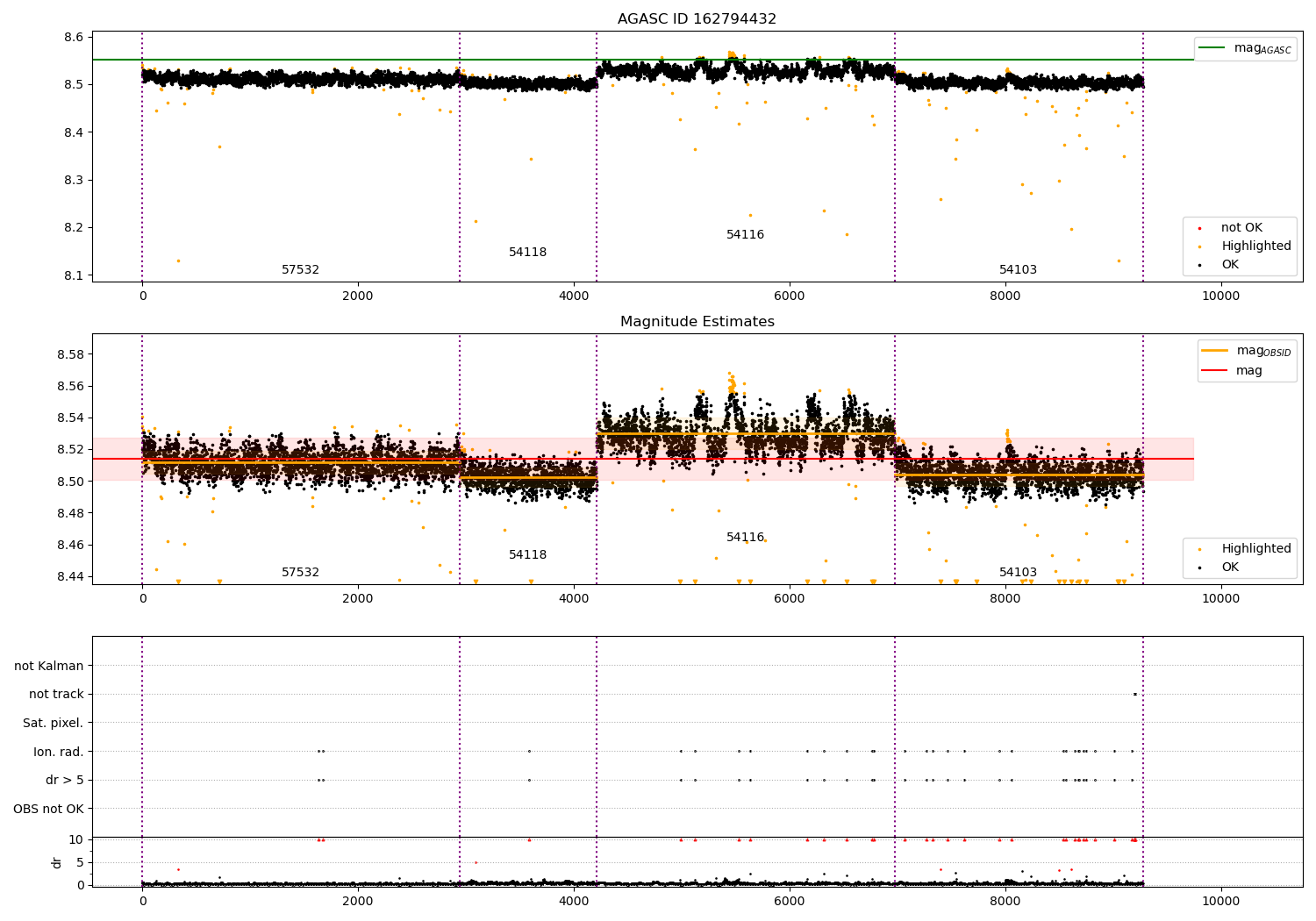The height and width of the screenshot is (921, 1316).
Task: Click the 'Sat. pixel.' axis label
Action: click(x=54, y=724)
